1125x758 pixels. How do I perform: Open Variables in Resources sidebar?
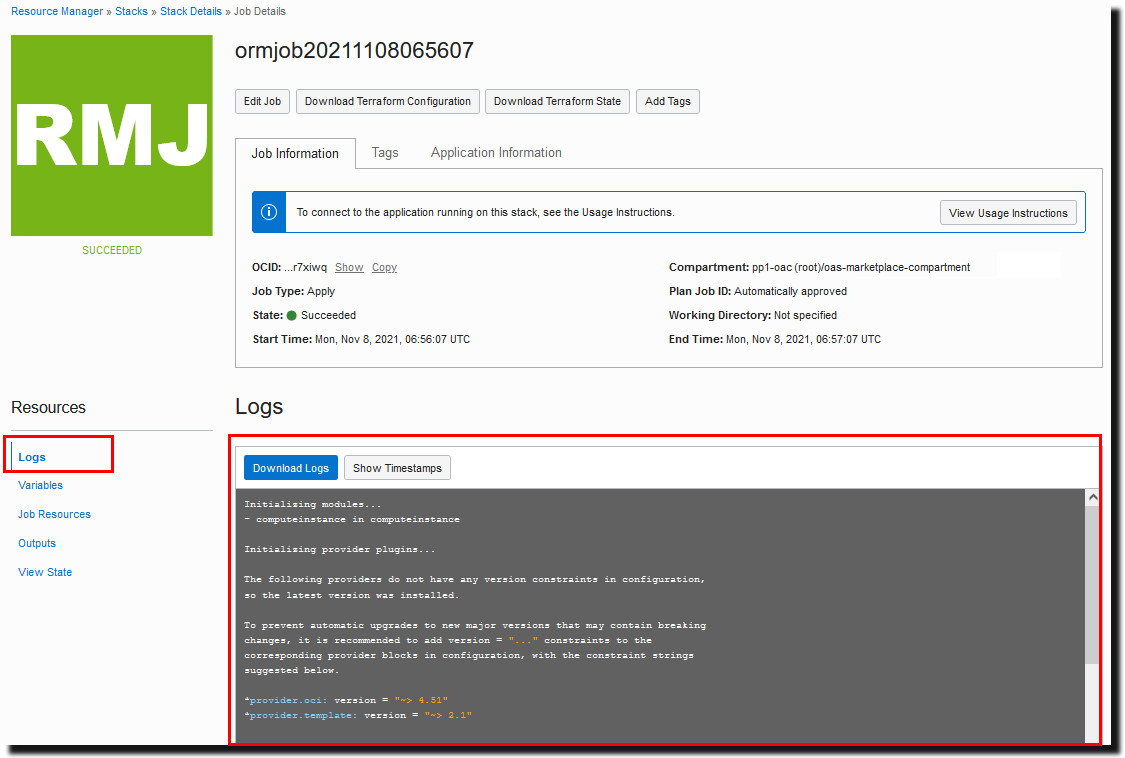40,485
